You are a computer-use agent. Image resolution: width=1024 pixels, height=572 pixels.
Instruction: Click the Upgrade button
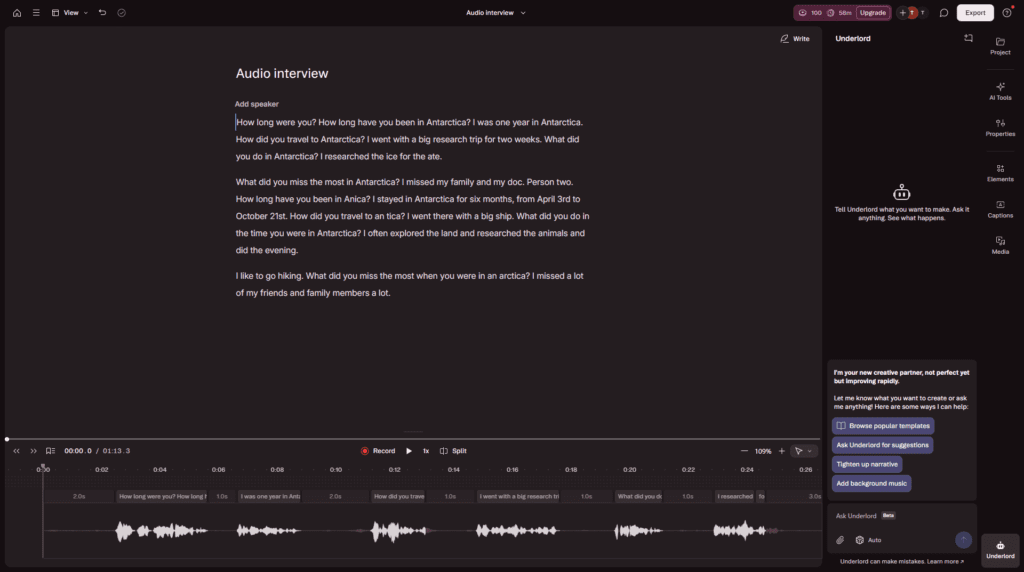872,12
